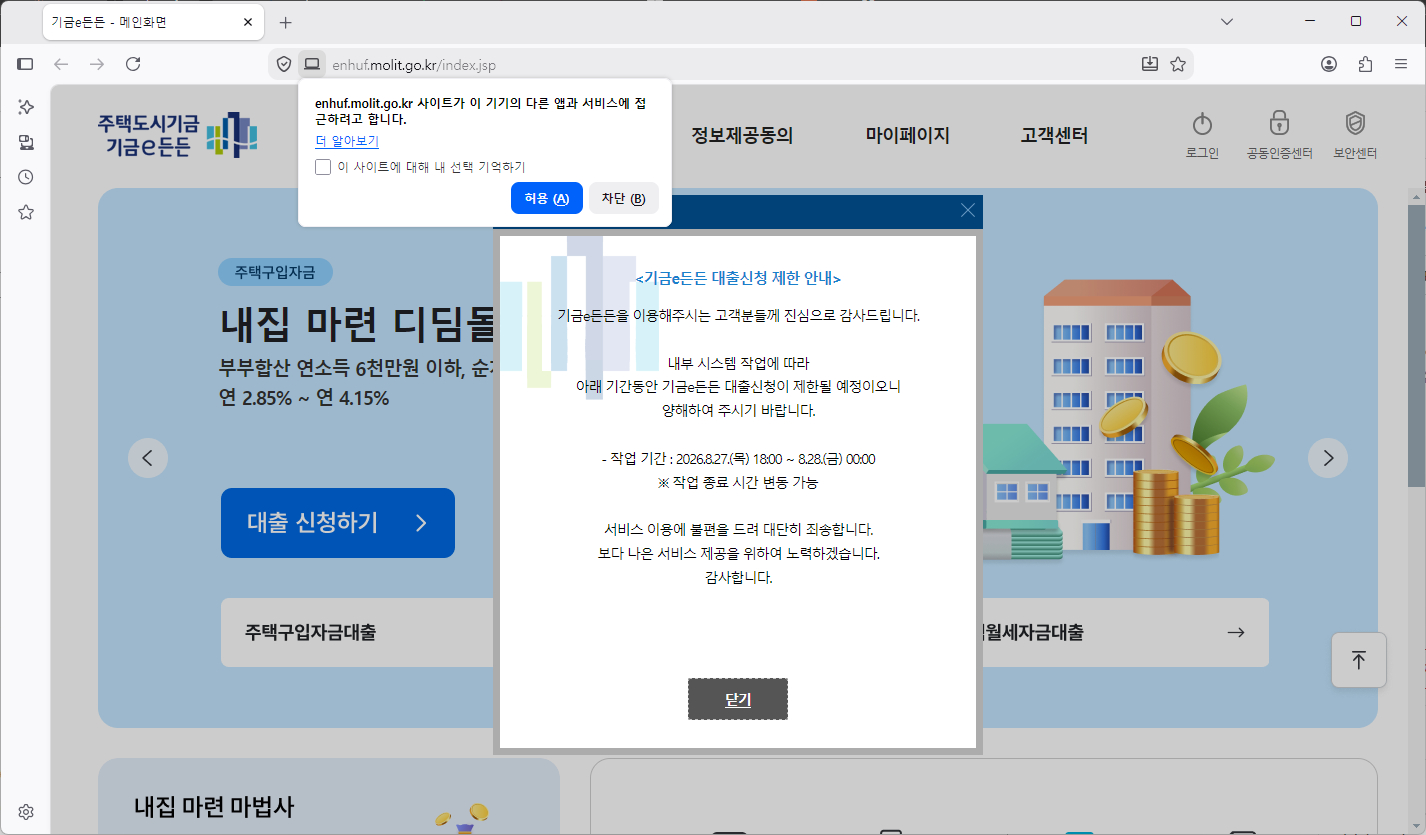Open the 마이페이지 menu
This screenshot has width=1426, height=835.
click(908, 135)
